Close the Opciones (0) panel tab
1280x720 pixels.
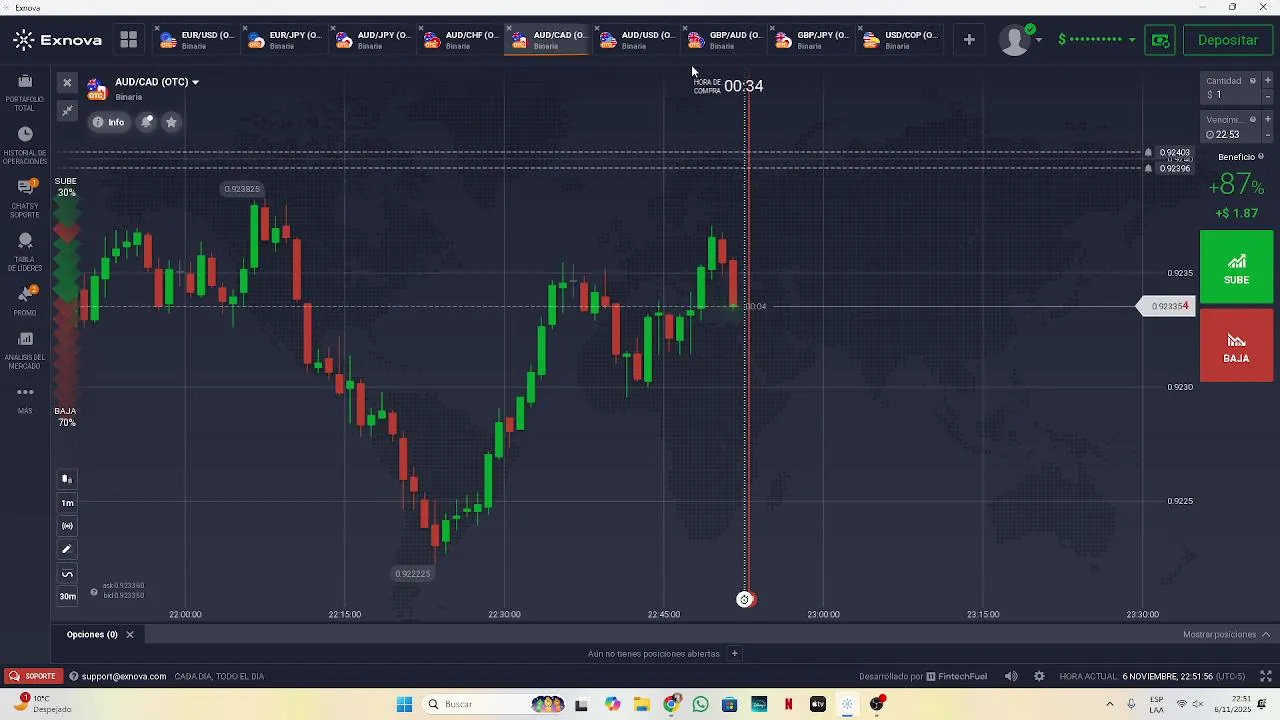pos(129,634)
